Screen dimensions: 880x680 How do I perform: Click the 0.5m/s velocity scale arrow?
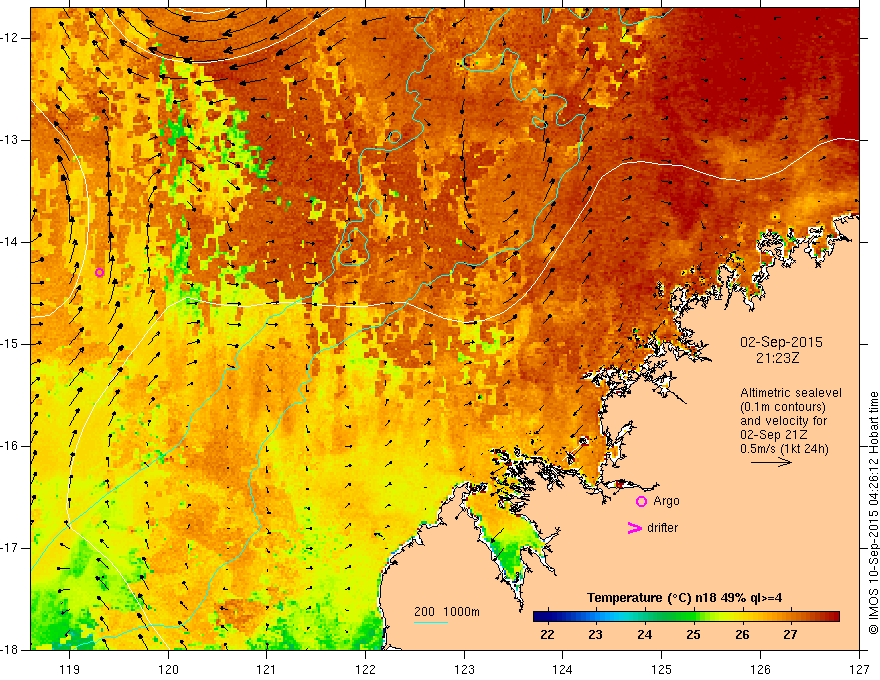click(772, 462)
